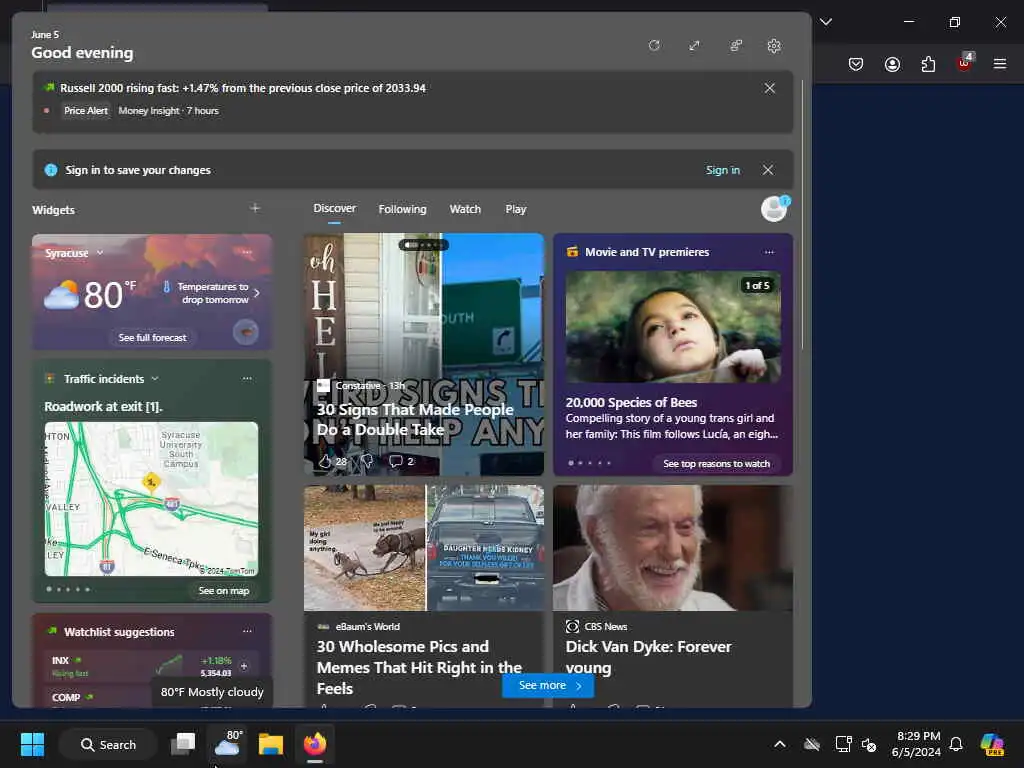Viewport: 1024px width, 768px height.
Task: Go to the Watch tab
Action: click(x=465, y=209)
